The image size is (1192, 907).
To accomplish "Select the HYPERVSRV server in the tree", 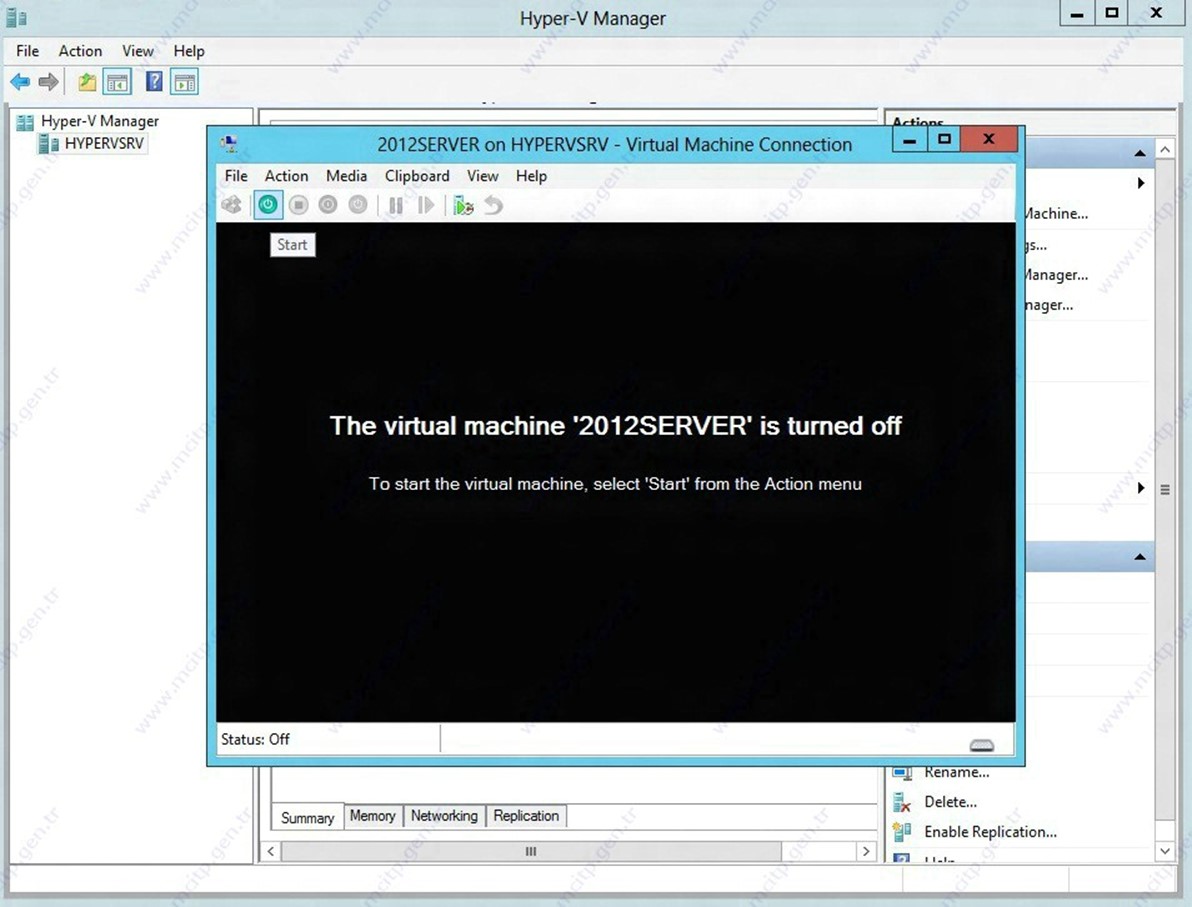I will tap(104, 143).
